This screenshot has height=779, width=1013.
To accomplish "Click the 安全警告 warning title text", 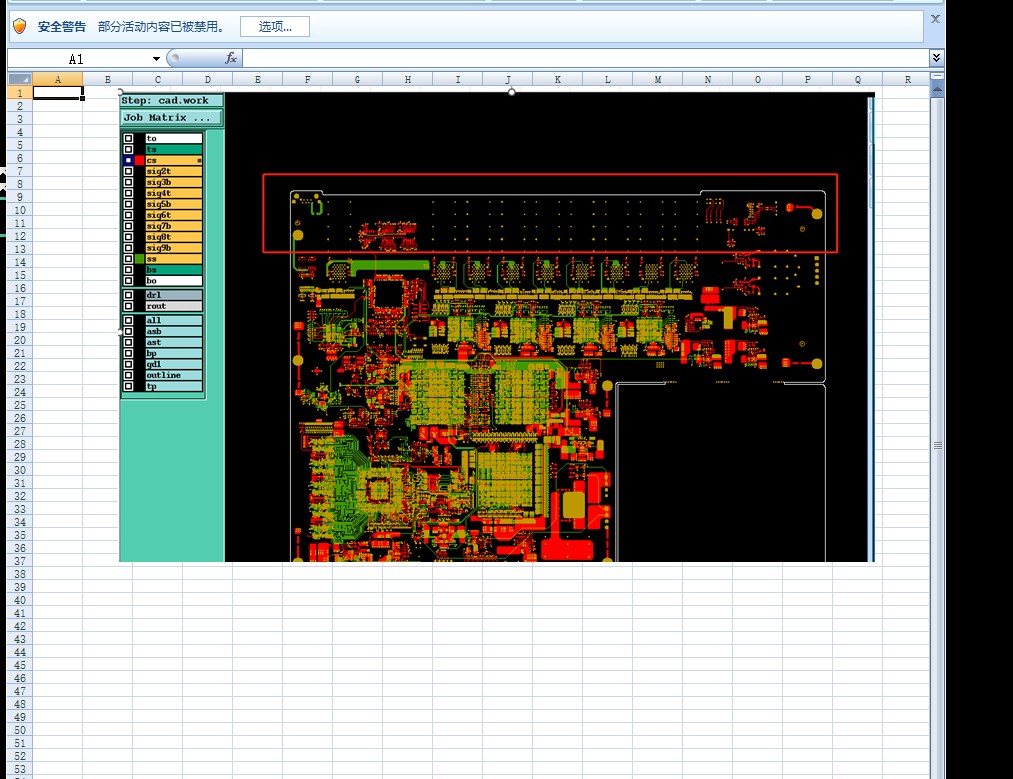I will pyautogui.click(x=61, y=26).
